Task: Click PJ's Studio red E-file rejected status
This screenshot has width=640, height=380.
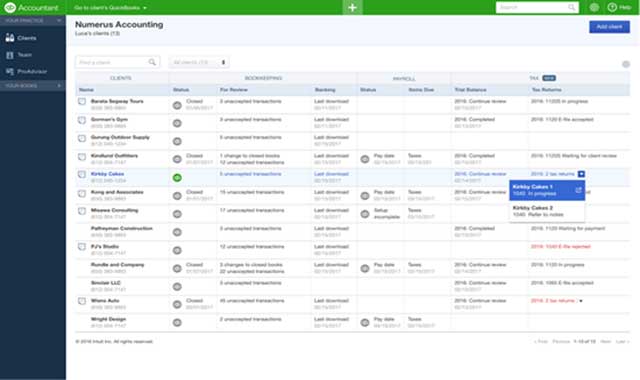Action: click(x=560, y=247)
